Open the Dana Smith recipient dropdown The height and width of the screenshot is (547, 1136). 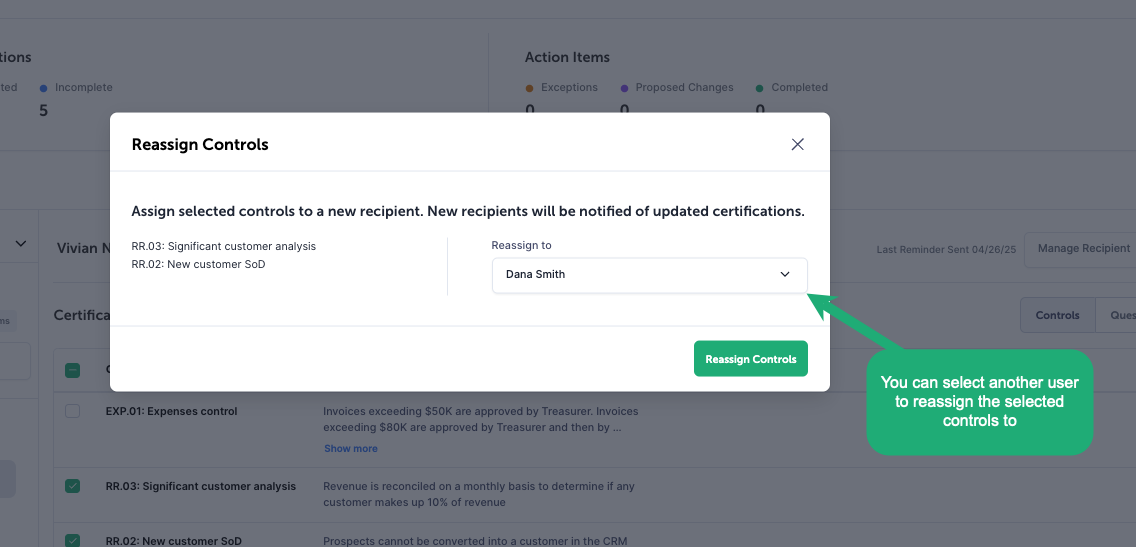point(649,274)
